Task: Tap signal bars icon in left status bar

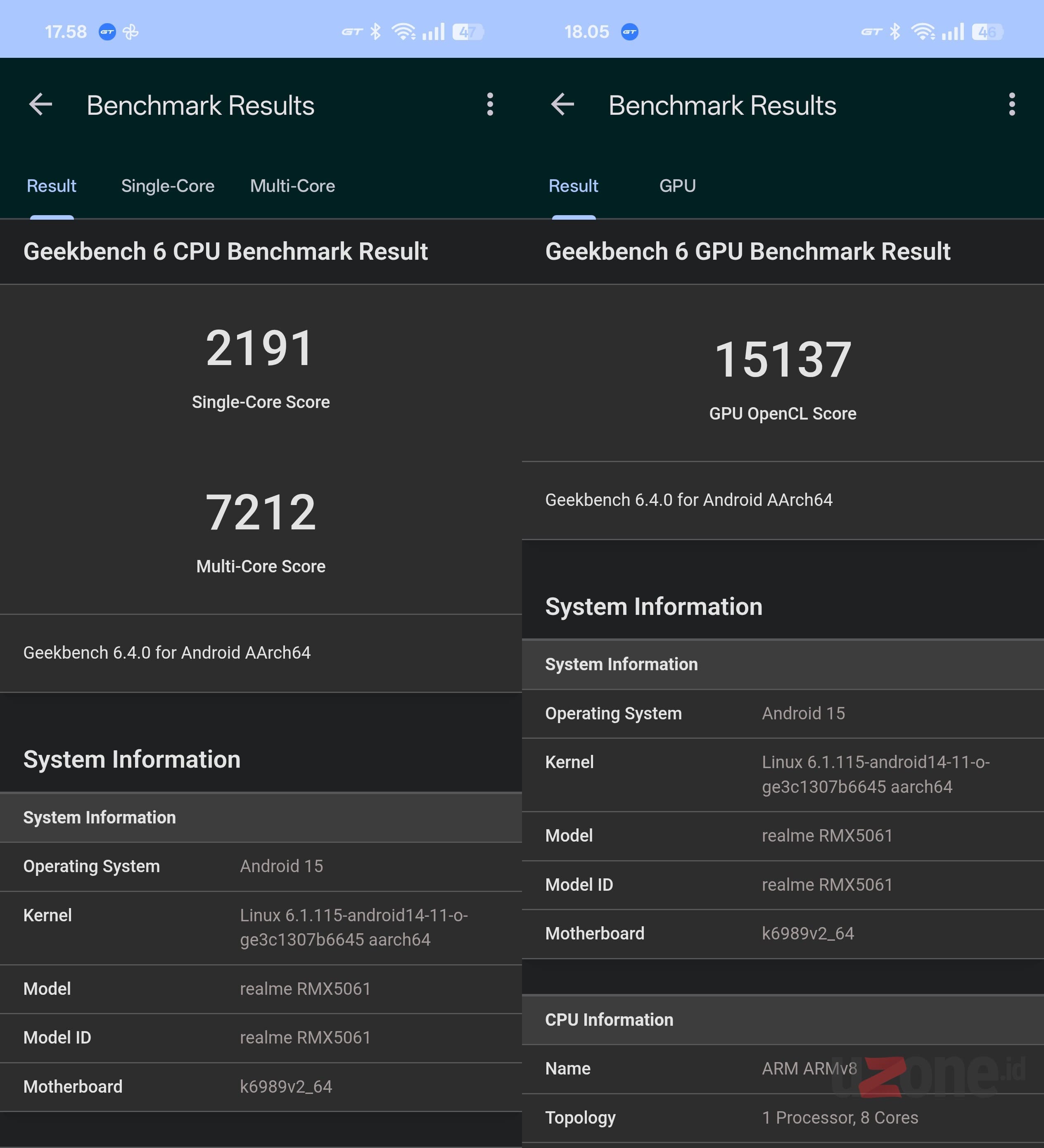Action: 434,32
